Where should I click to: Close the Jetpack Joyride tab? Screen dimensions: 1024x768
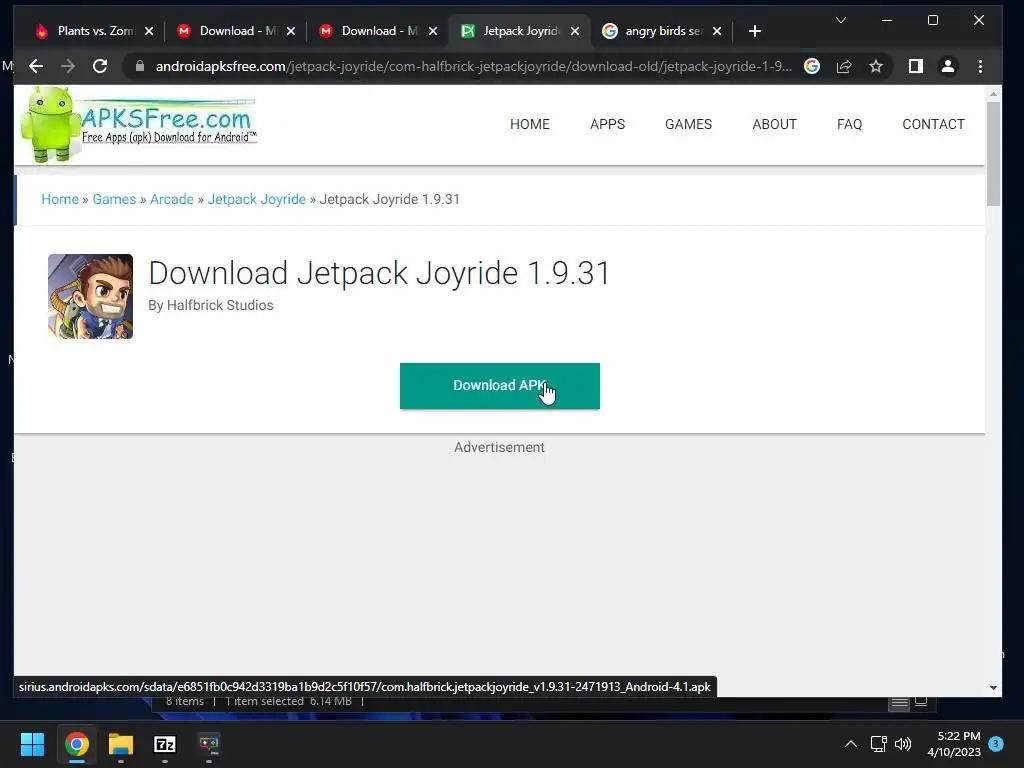[575, 31]
